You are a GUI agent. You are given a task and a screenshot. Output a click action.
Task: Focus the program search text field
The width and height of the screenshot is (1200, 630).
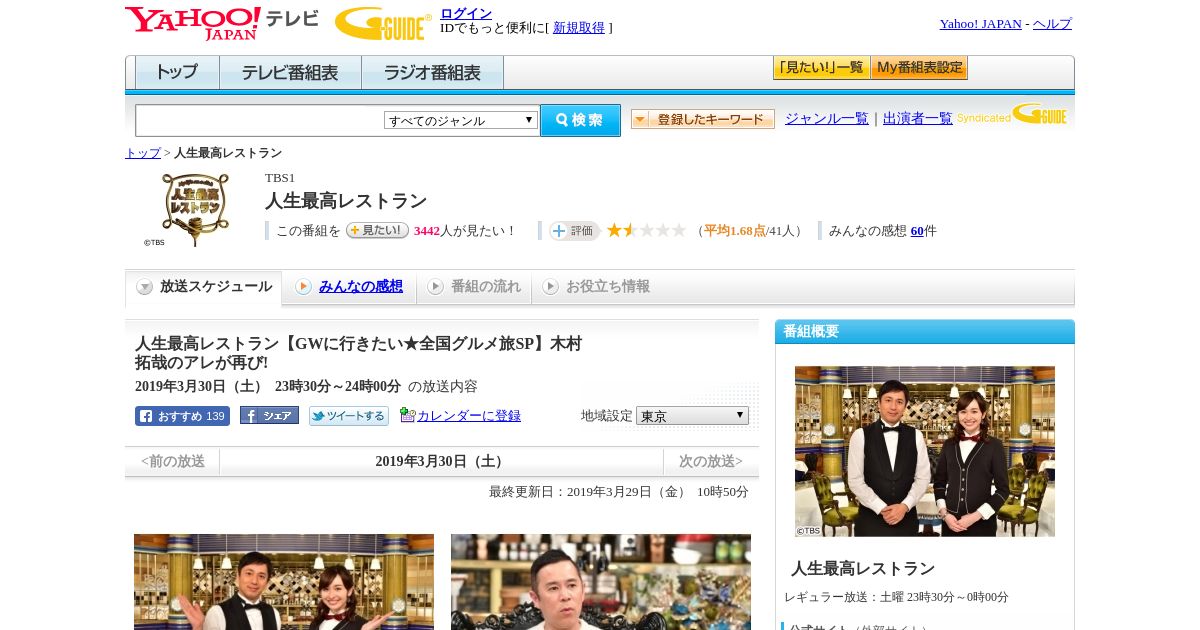click(259, 120)
